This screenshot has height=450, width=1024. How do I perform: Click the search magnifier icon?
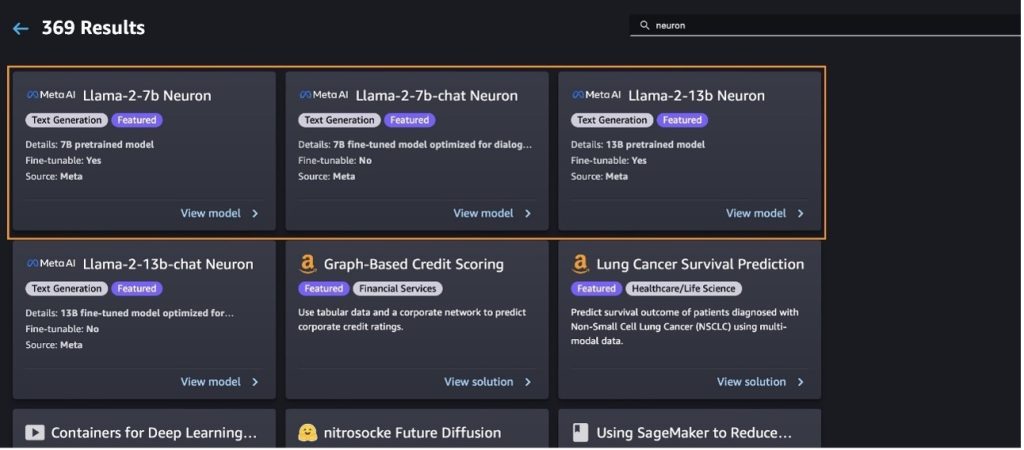point(645,25)
